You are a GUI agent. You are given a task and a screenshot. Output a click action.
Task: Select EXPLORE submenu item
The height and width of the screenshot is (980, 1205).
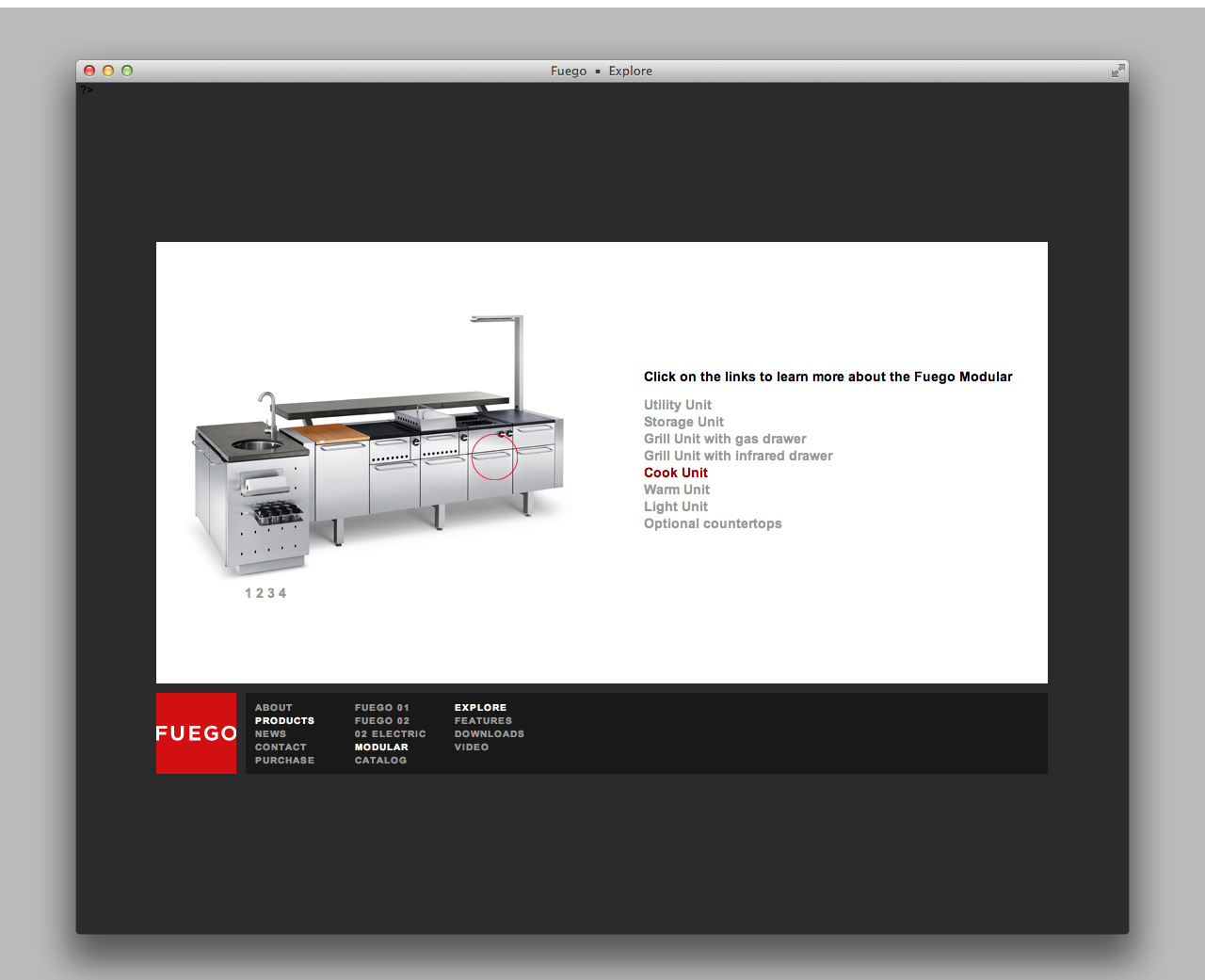(x=480, y=707)
